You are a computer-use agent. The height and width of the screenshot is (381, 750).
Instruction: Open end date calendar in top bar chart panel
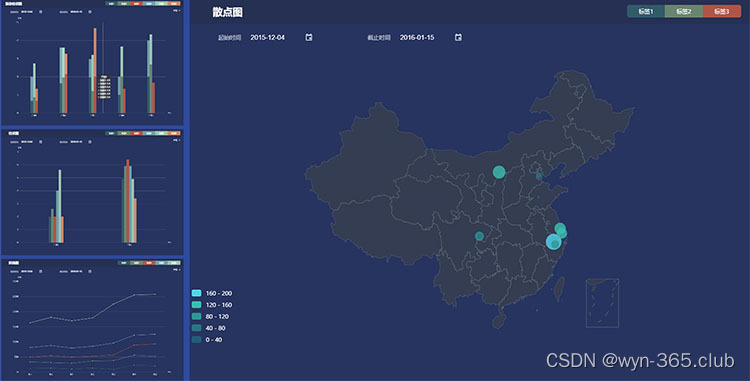pyautogui.click(x=90, y=12)
